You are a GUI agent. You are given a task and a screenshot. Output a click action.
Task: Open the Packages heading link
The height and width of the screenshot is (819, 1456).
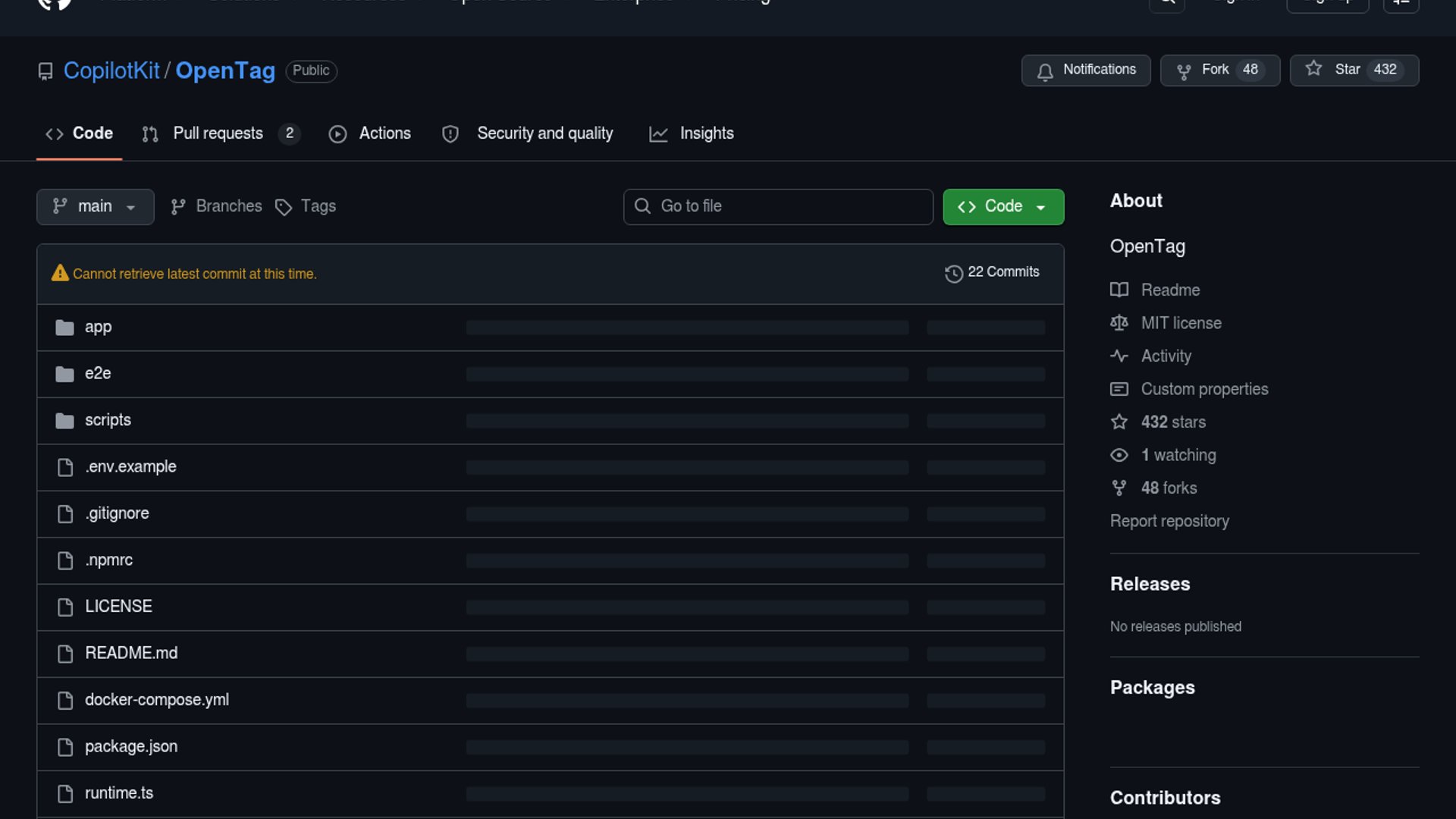[1152, 687]
